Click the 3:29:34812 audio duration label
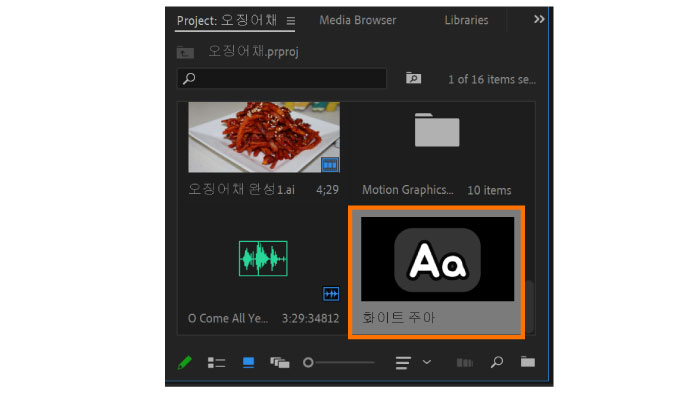The height and width of the screenshot is (394, 700). tap(310, 319)
